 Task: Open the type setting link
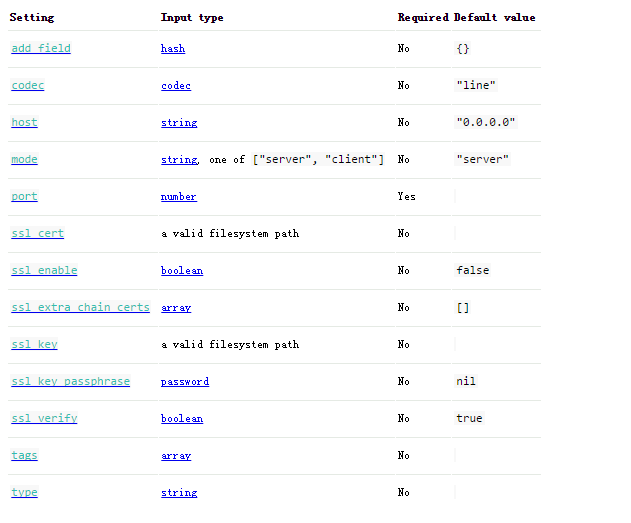coord(24,493)
